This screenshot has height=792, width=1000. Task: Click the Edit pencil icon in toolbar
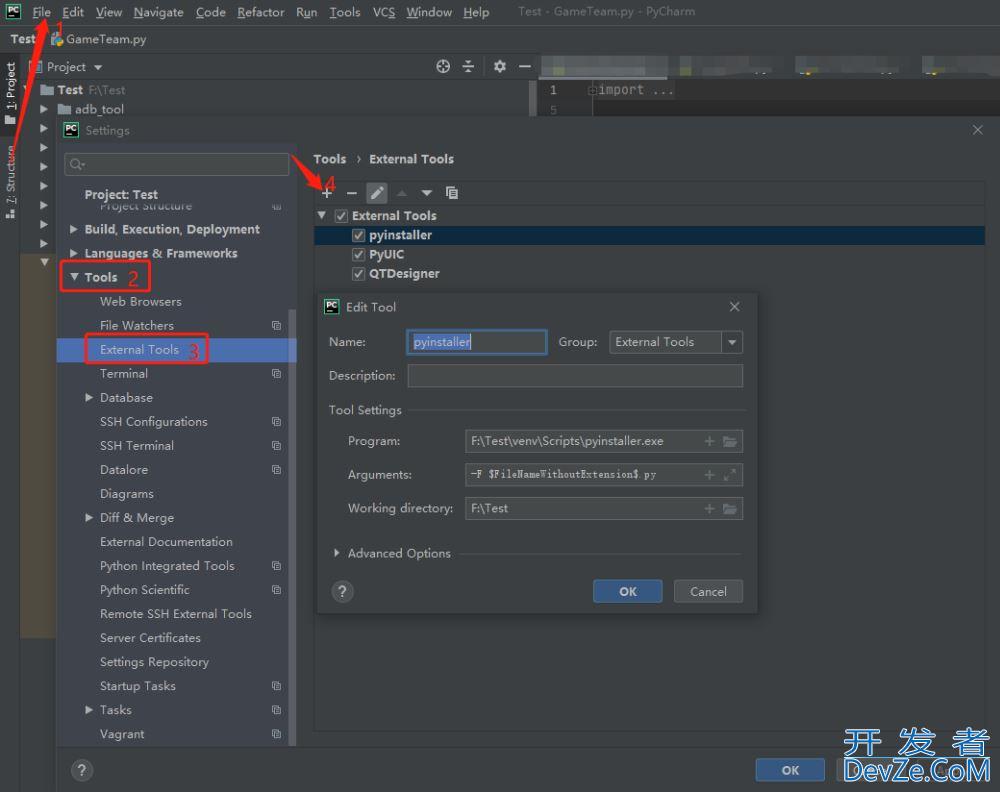tap(377, 193)
